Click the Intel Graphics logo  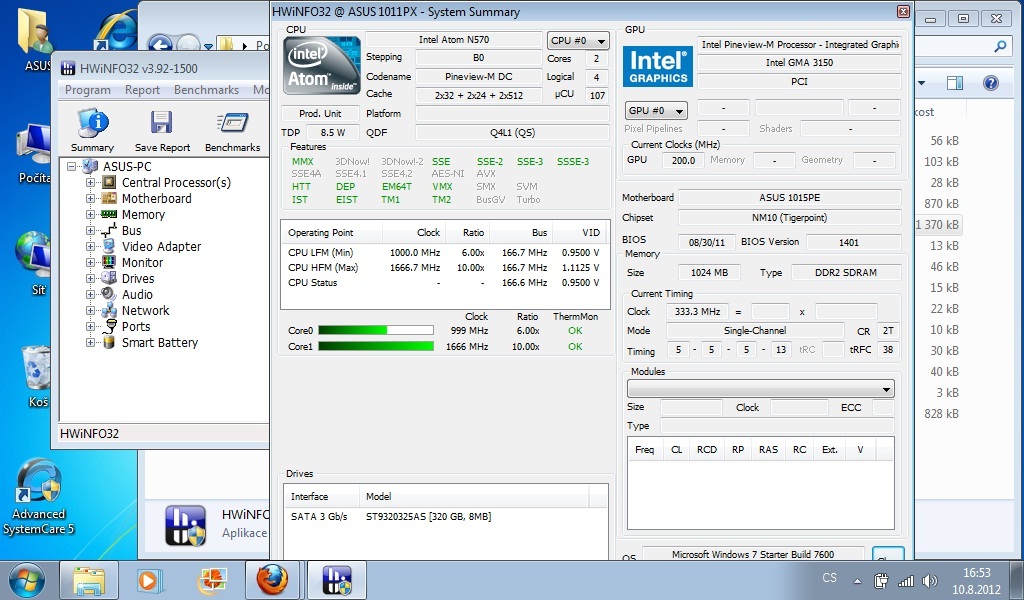[657, 67]
